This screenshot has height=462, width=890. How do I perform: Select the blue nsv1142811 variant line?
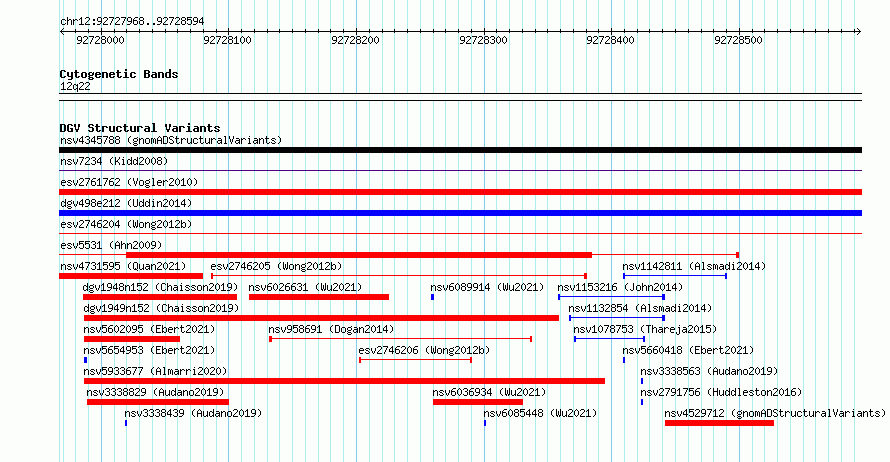(x=675, y=276)
